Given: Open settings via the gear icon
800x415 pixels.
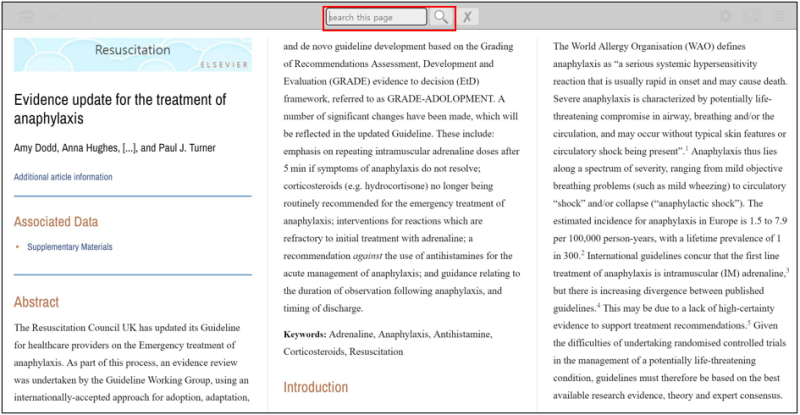Looking at the screenshot, I should (x=725, y=16).
